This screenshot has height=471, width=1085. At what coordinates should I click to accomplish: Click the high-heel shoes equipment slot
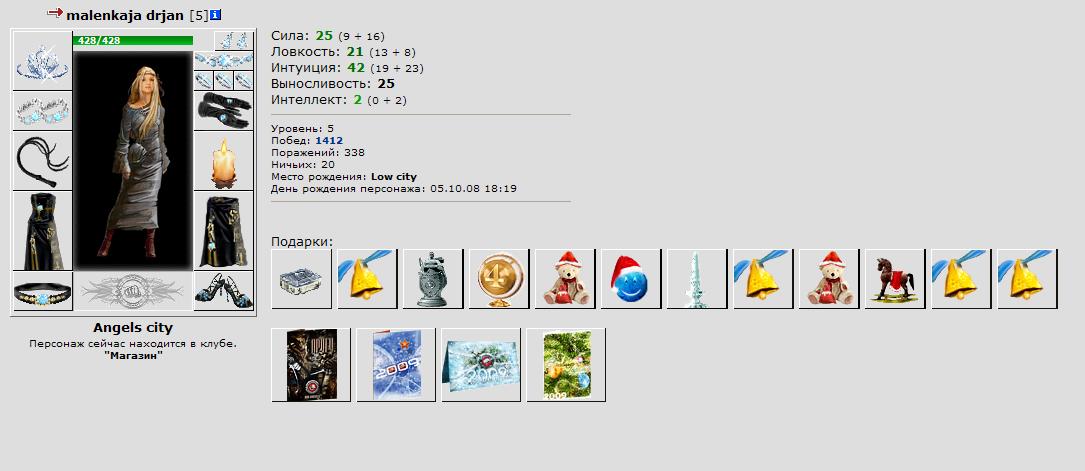tap(224, 290)
